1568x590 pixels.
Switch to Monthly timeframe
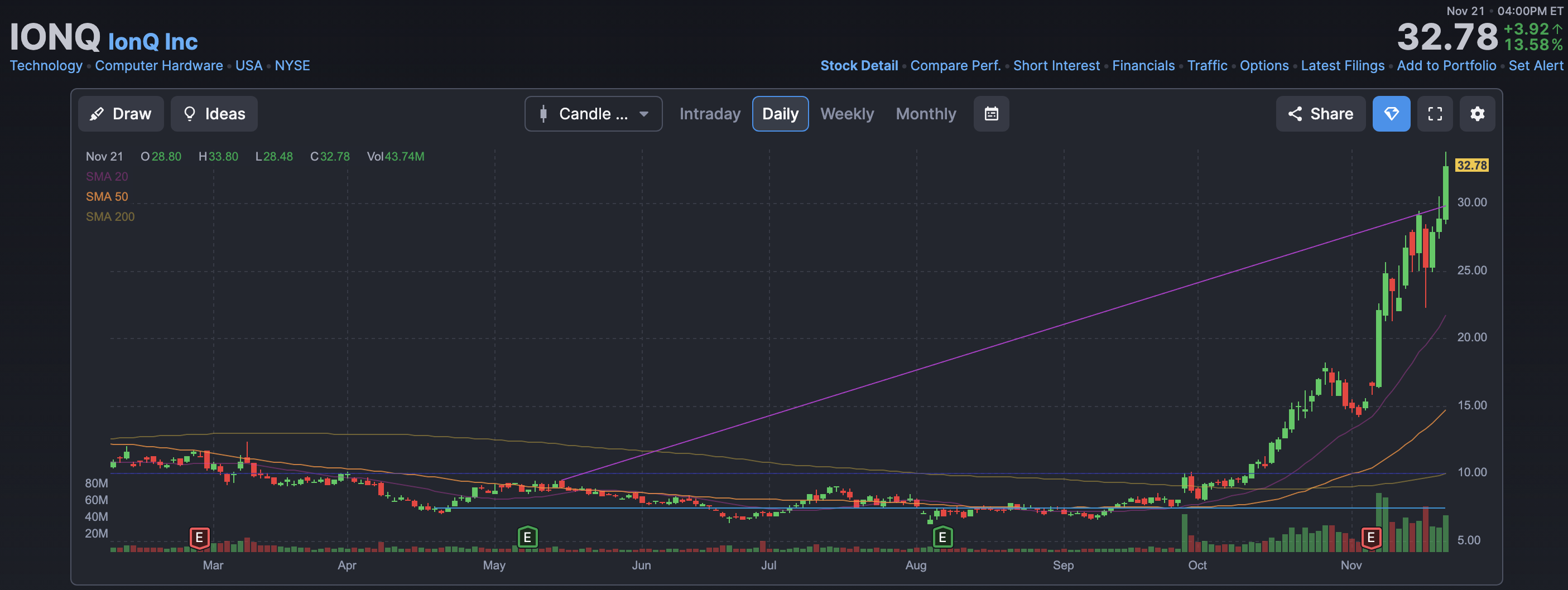(x=926, y=114)
